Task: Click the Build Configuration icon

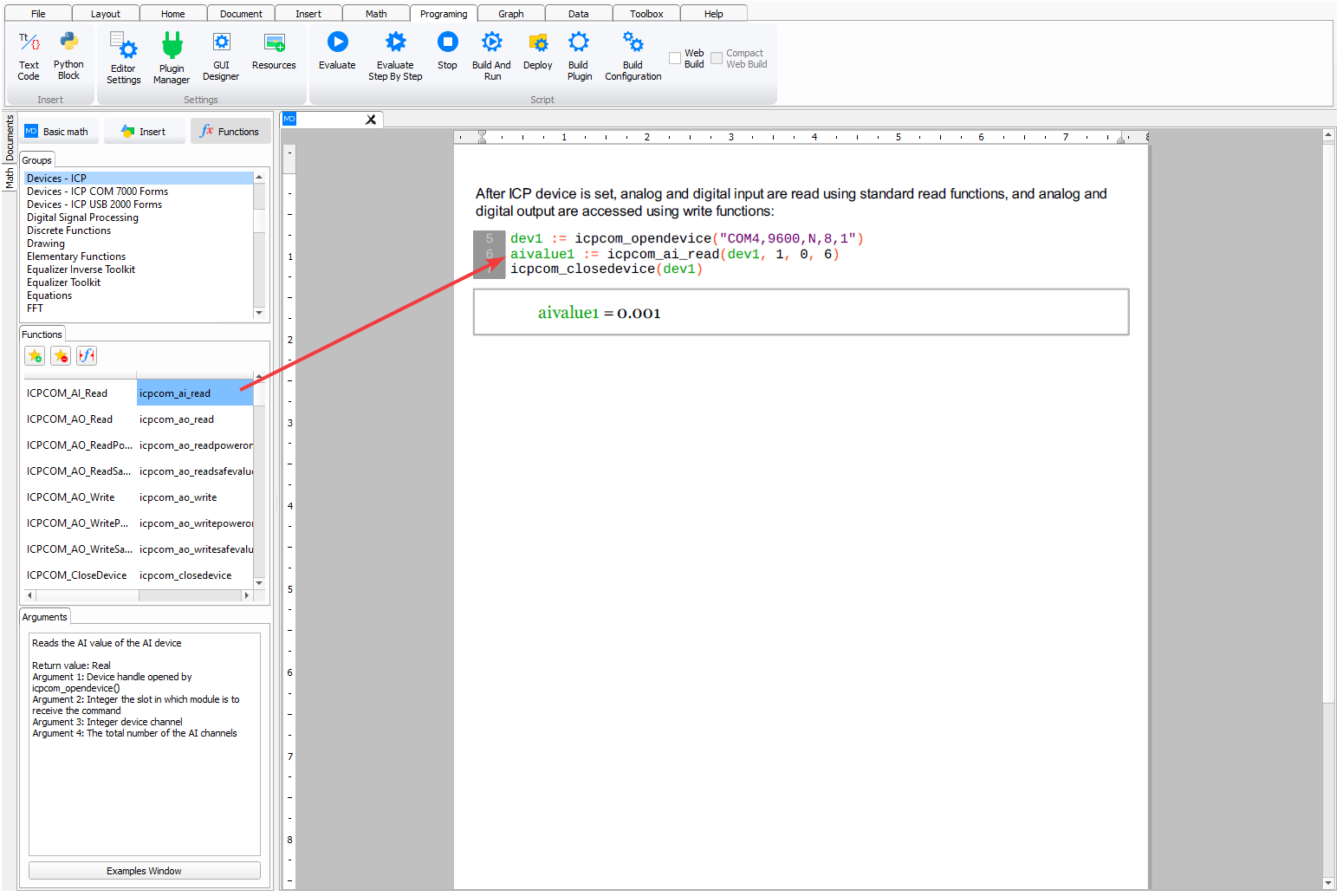Action: click(x=633, y=42)
